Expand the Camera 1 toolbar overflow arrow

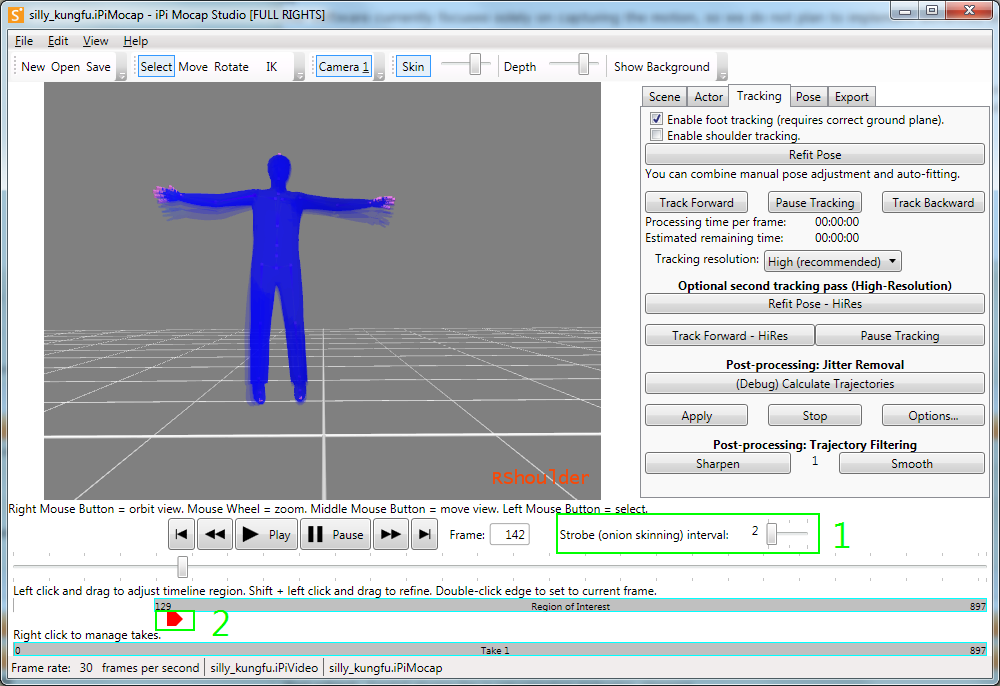[379, 67]
